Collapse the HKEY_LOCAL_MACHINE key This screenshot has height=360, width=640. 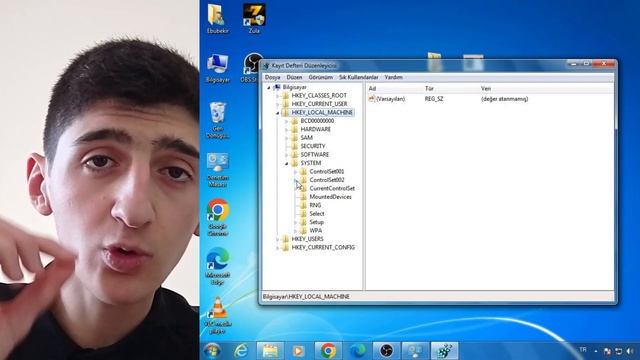click(x=278, y=113)
